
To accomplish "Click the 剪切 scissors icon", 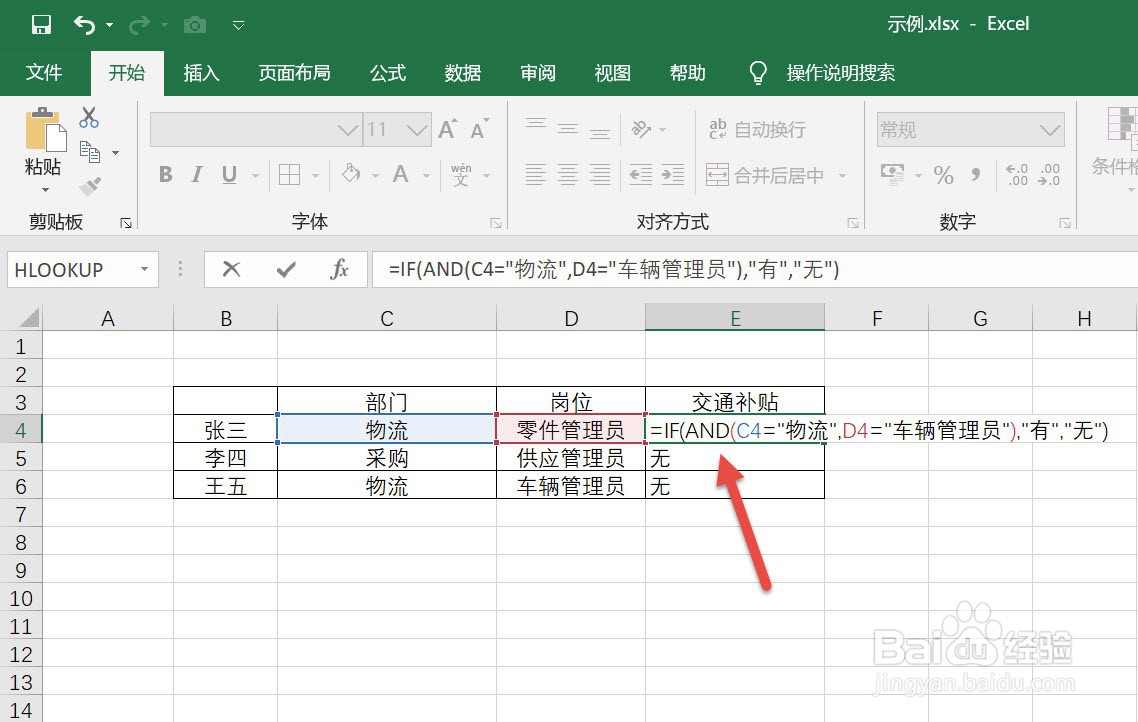I will (89, 117).
